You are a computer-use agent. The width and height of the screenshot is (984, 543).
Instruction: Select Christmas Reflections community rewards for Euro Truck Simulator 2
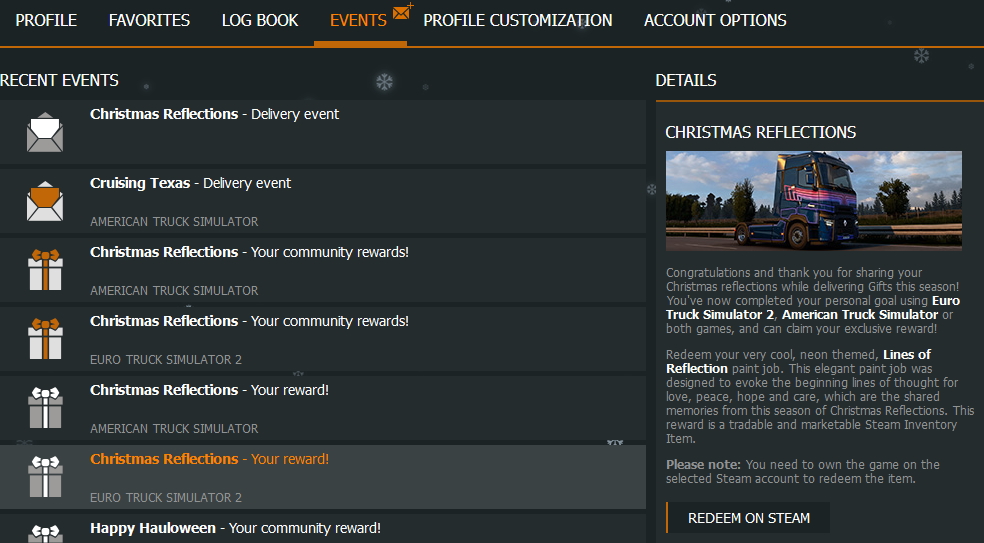click(x=323, y=340)
